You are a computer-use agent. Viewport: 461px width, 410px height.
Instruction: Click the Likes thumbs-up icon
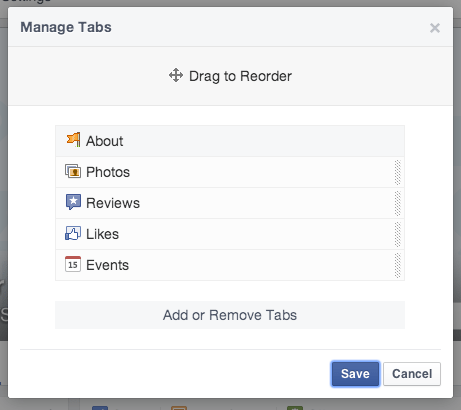pos(73,233)
